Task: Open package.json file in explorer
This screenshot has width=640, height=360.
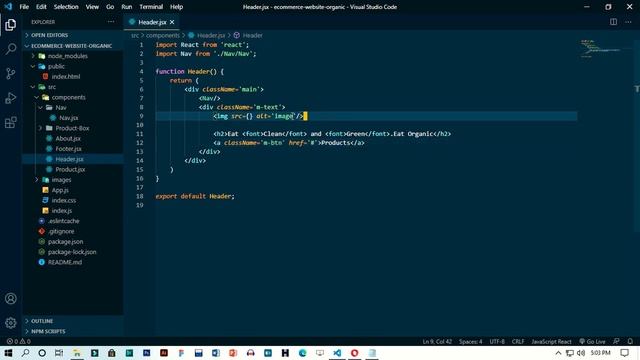Action: [x=65, y=241]
